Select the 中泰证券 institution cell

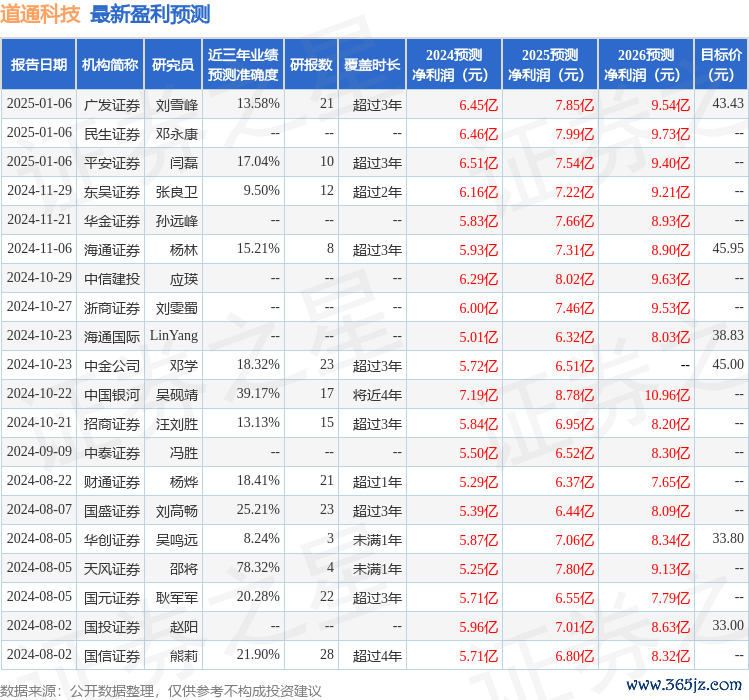(112, 453)
